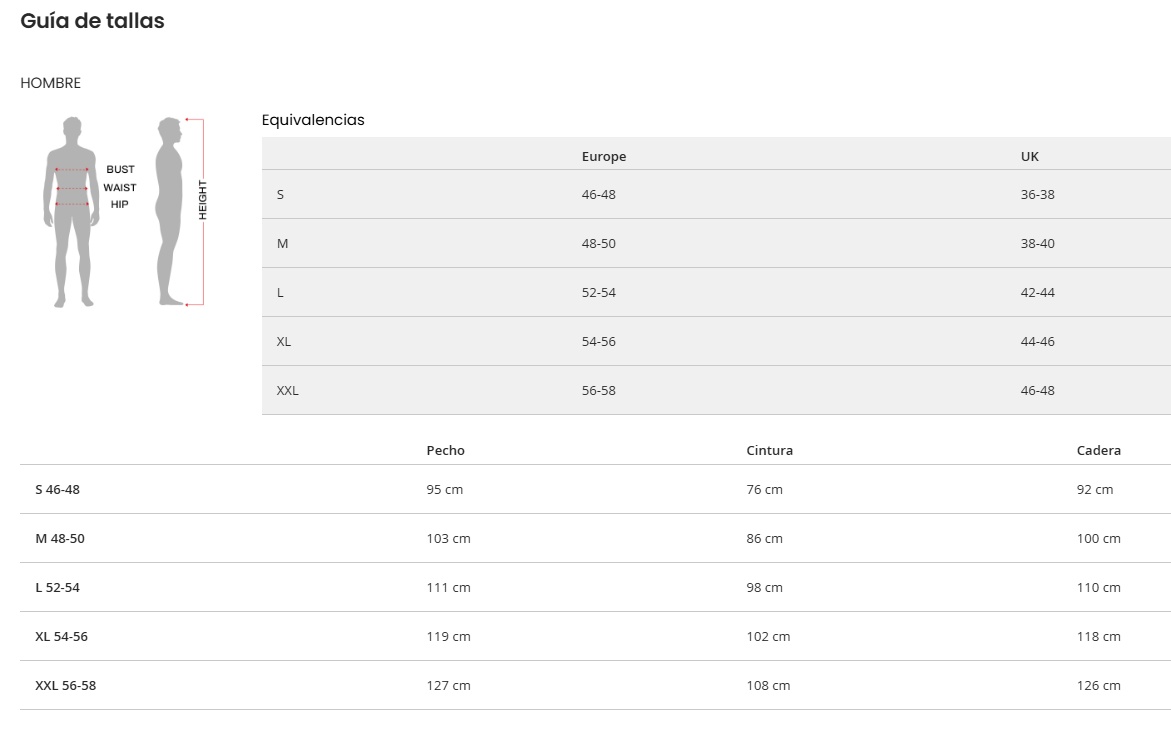Screen dimensions: 1171x734
Task: Click the Europe column header
Action: (x=604, y=157)
